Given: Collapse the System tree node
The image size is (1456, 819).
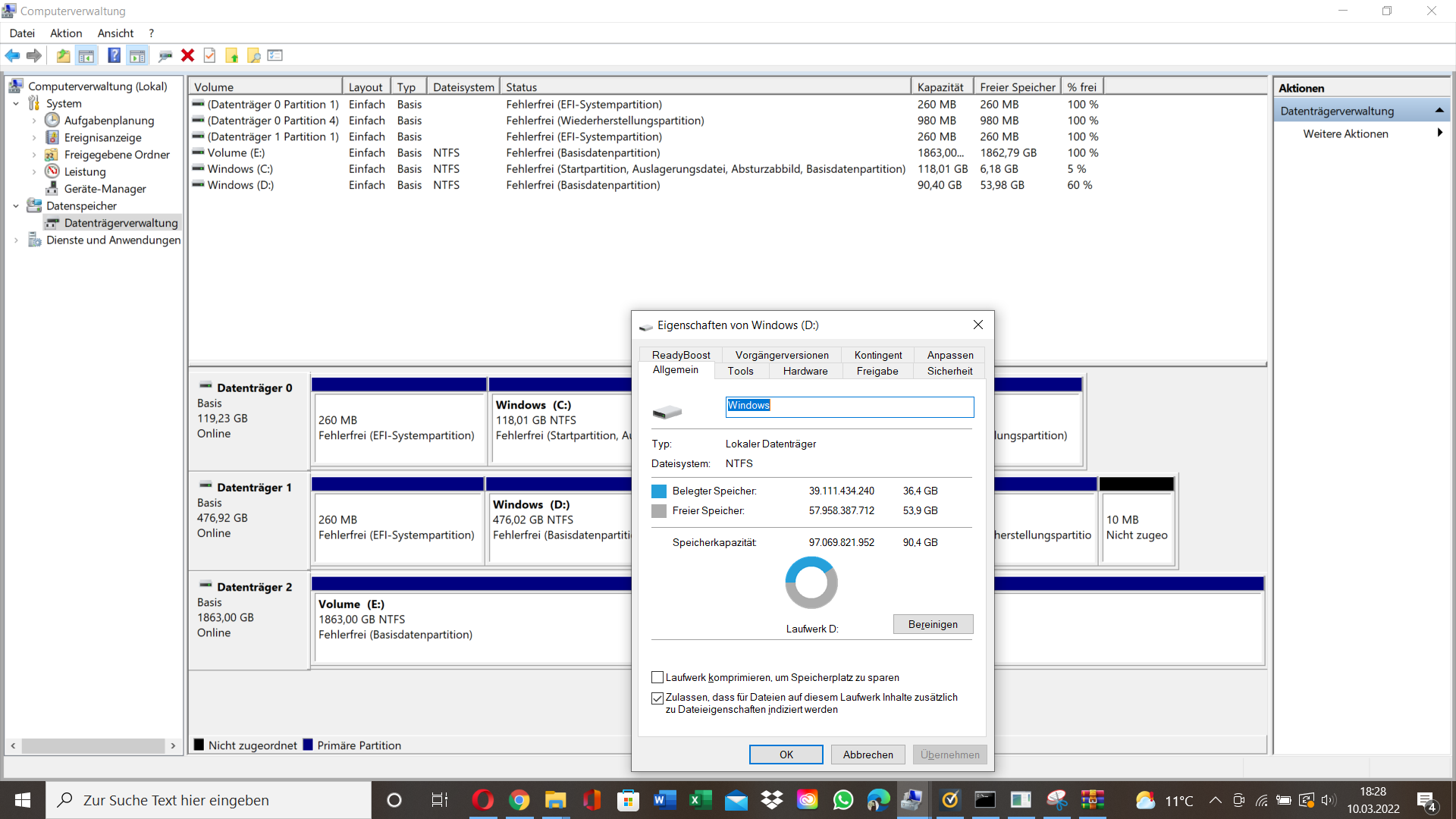Looking at the screenshot, I should pyautogui.click(x=16, y=104).
